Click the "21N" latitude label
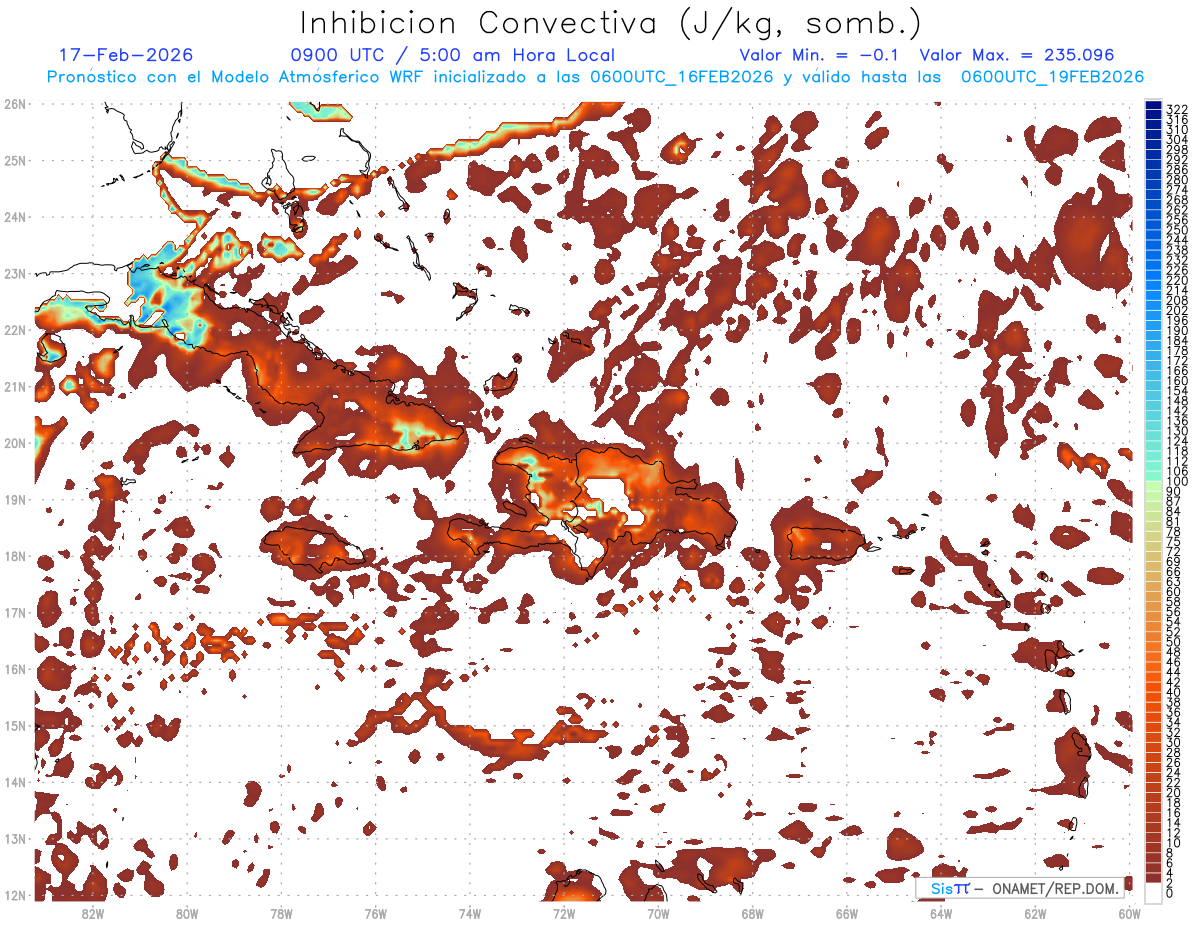Viewport: 1200px width, 927px height. tap(15, 386)
